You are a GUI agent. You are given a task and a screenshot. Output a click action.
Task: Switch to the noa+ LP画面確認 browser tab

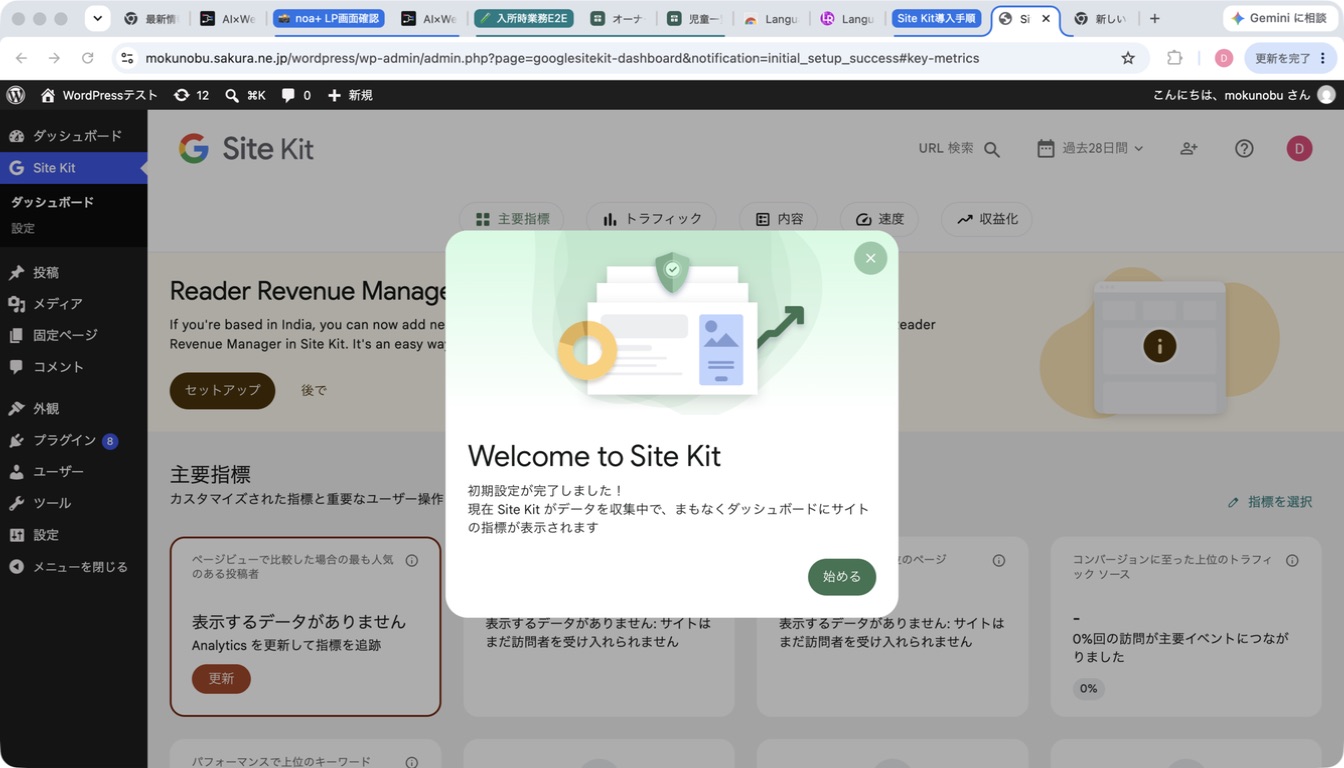(330, 19)
